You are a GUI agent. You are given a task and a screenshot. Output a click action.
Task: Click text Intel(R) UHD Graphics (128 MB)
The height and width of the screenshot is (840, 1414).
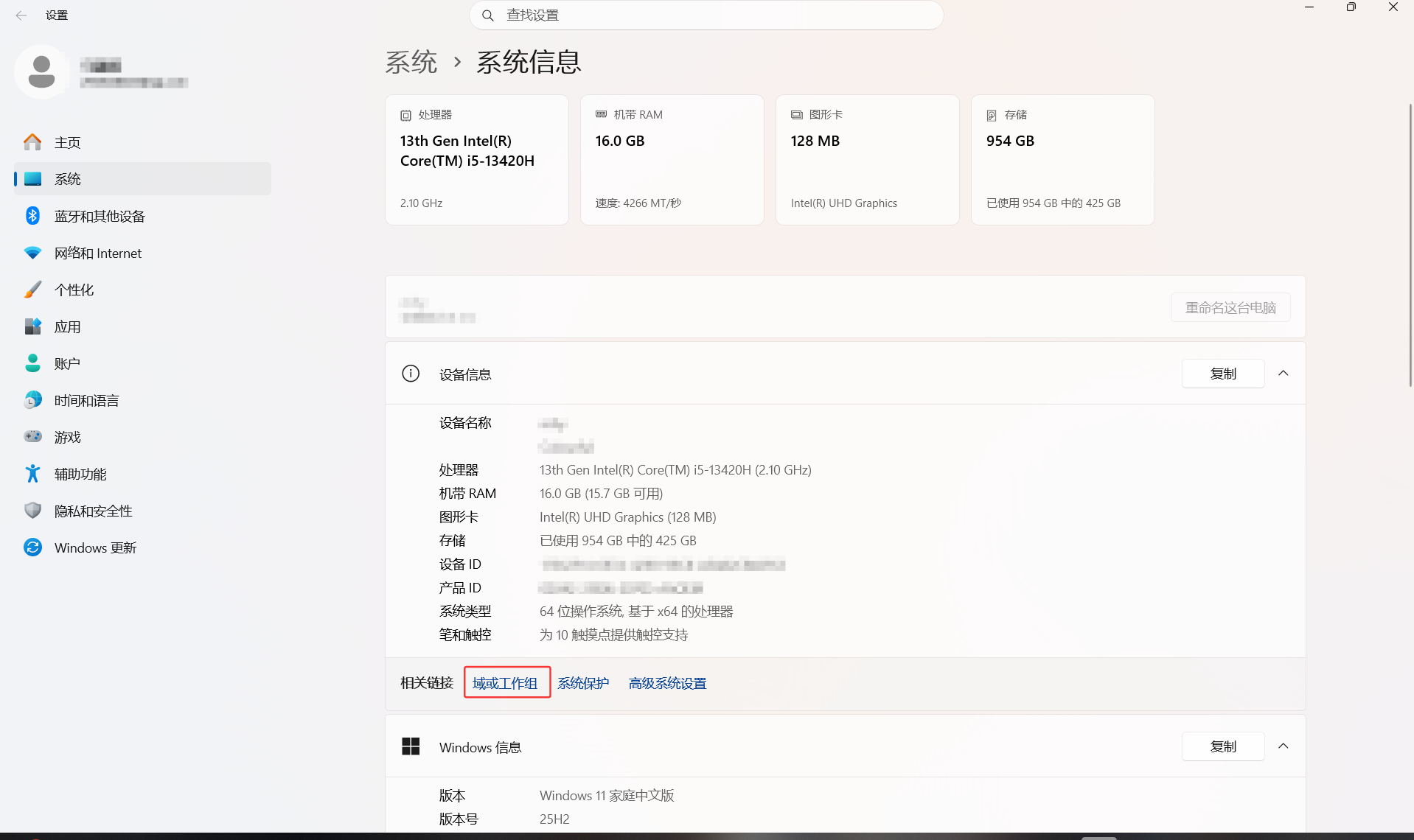tap(627, 517)
